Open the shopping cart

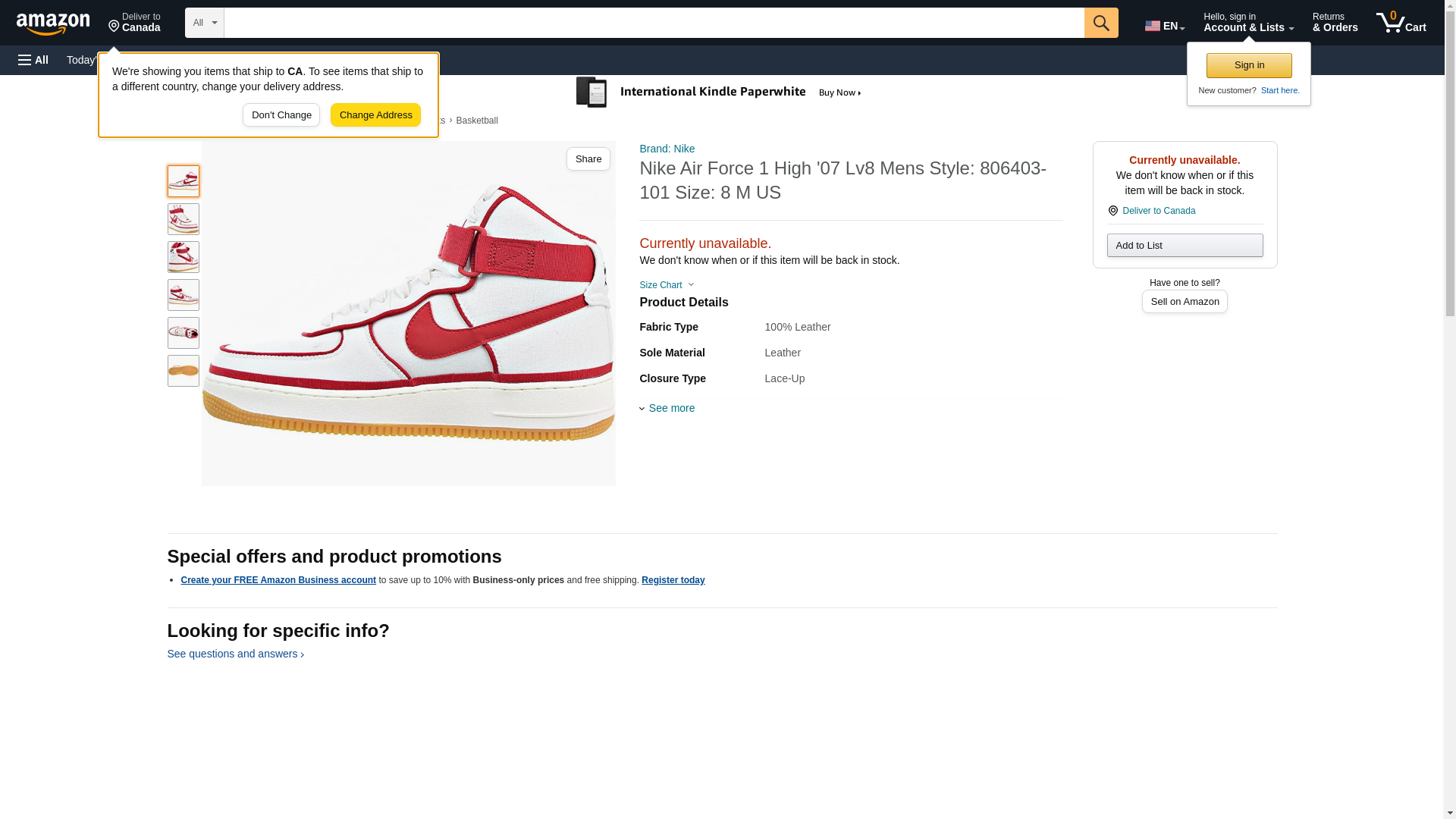(1401, 23)
